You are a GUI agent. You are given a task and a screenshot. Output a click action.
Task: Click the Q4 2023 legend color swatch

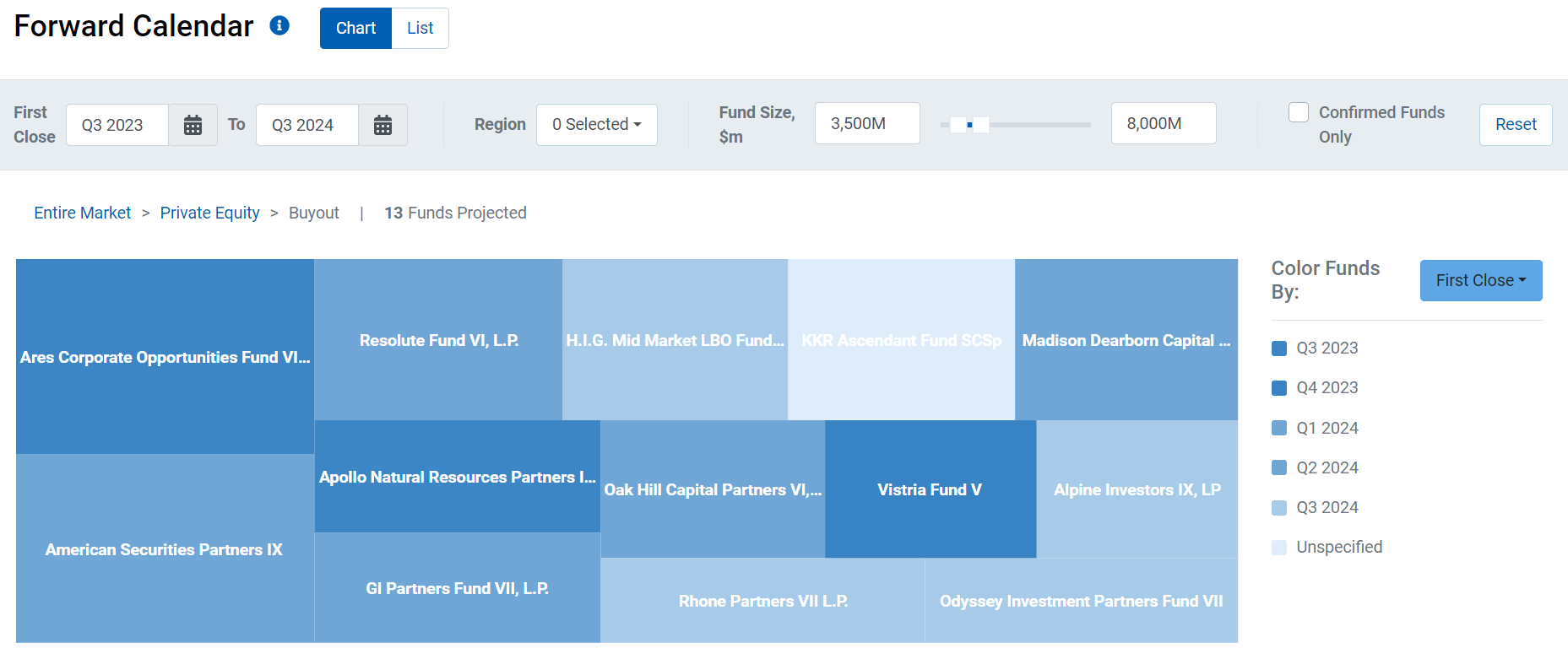pos(1278,387)
